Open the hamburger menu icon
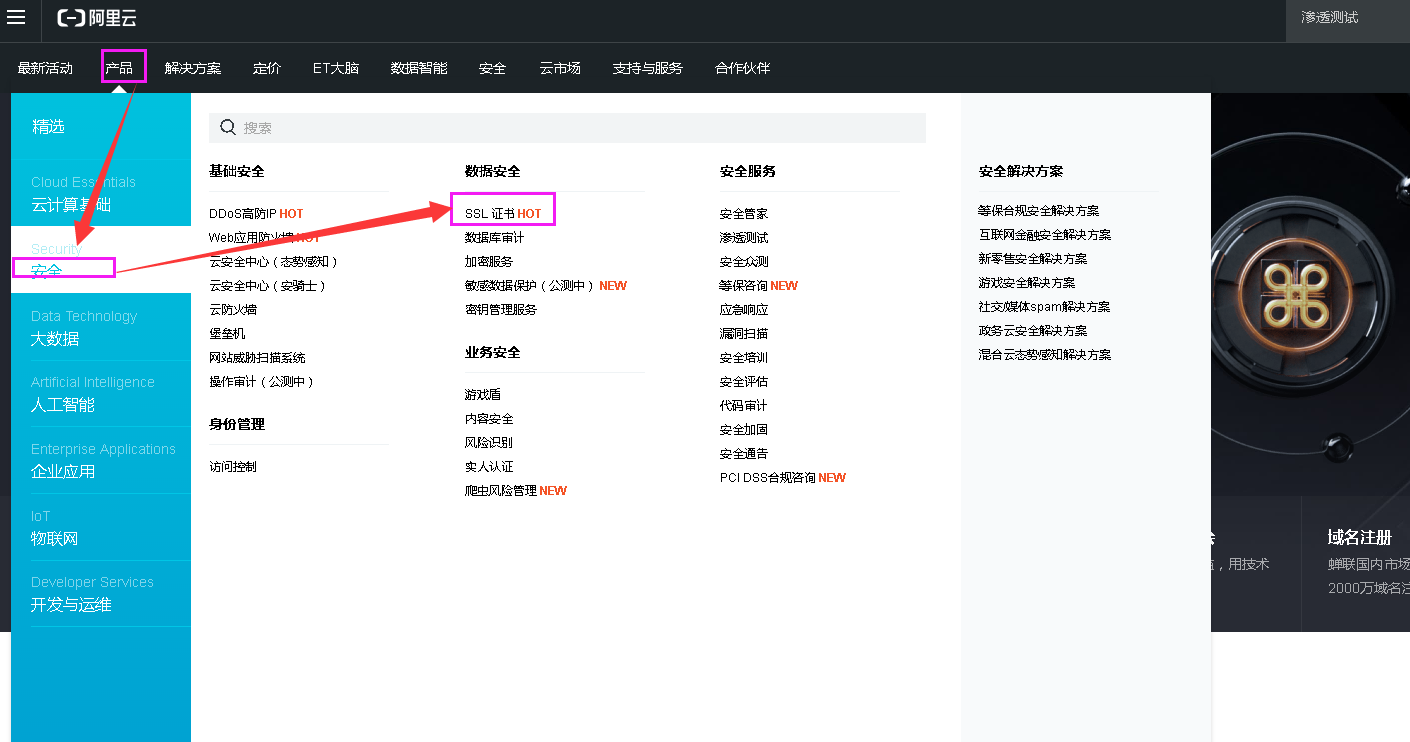Viewport: 1410px width, 742px height. [17, 17]
